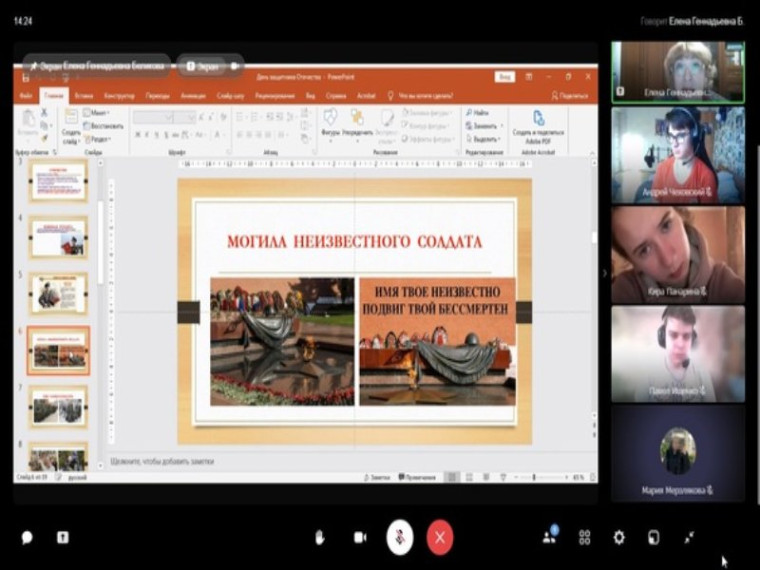
Task: Click the Save icon in quick access
Action: click(26, 77)
